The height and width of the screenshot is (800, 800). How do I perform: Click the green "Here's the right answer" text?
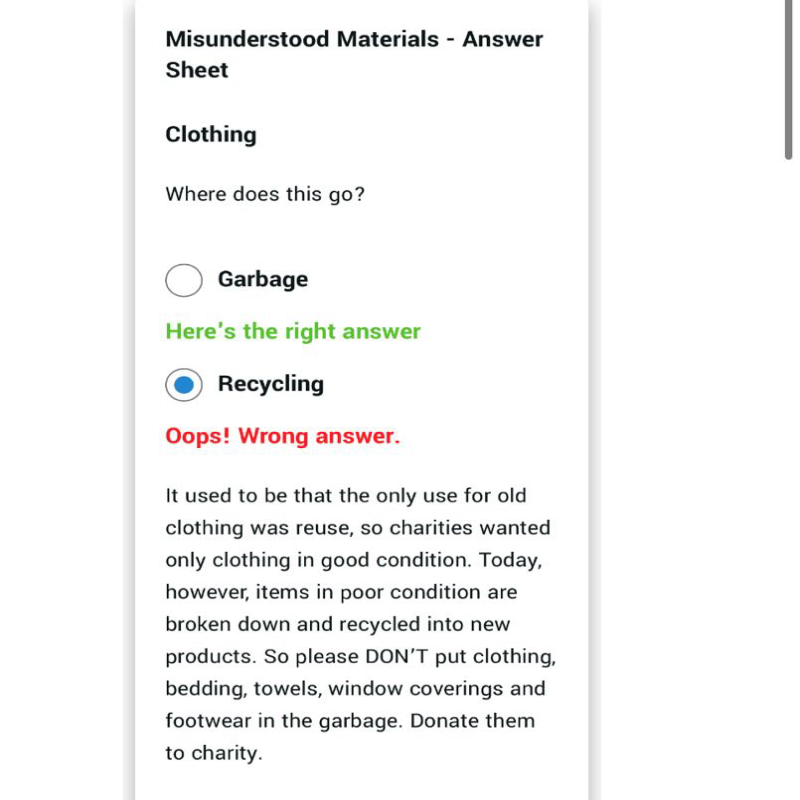pos(293,332)
